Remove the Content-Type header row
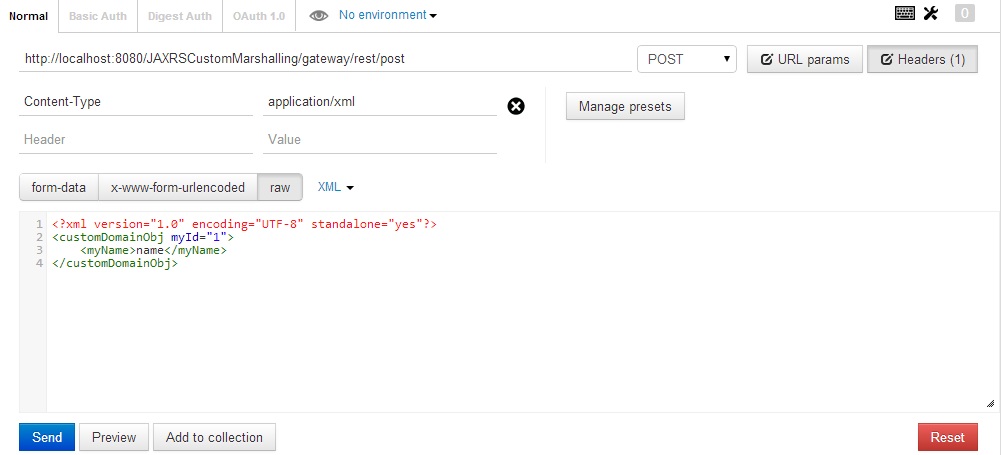Viewport: 1001px width, 455px height. click(x=516, y=106)
